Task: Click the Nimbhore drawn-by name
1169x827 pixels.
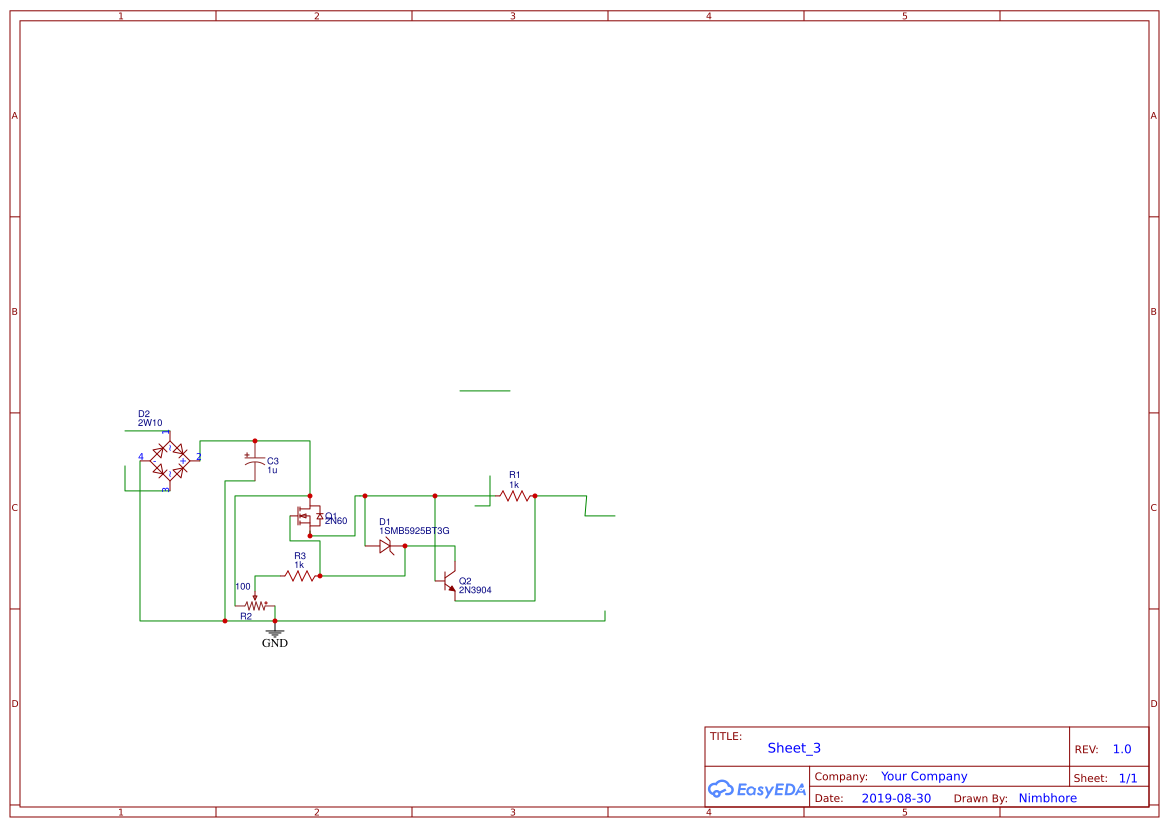Action: 1048,798
